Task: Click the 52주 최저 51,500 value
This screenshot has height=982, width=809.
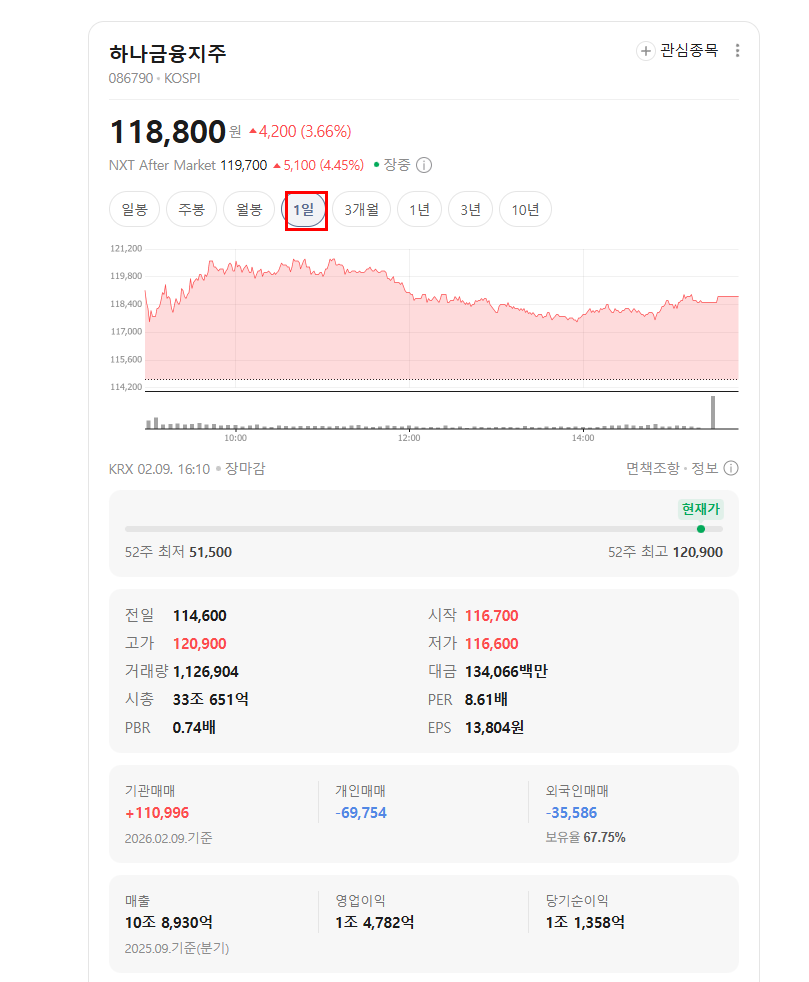Action: click(x=210, y=552)
